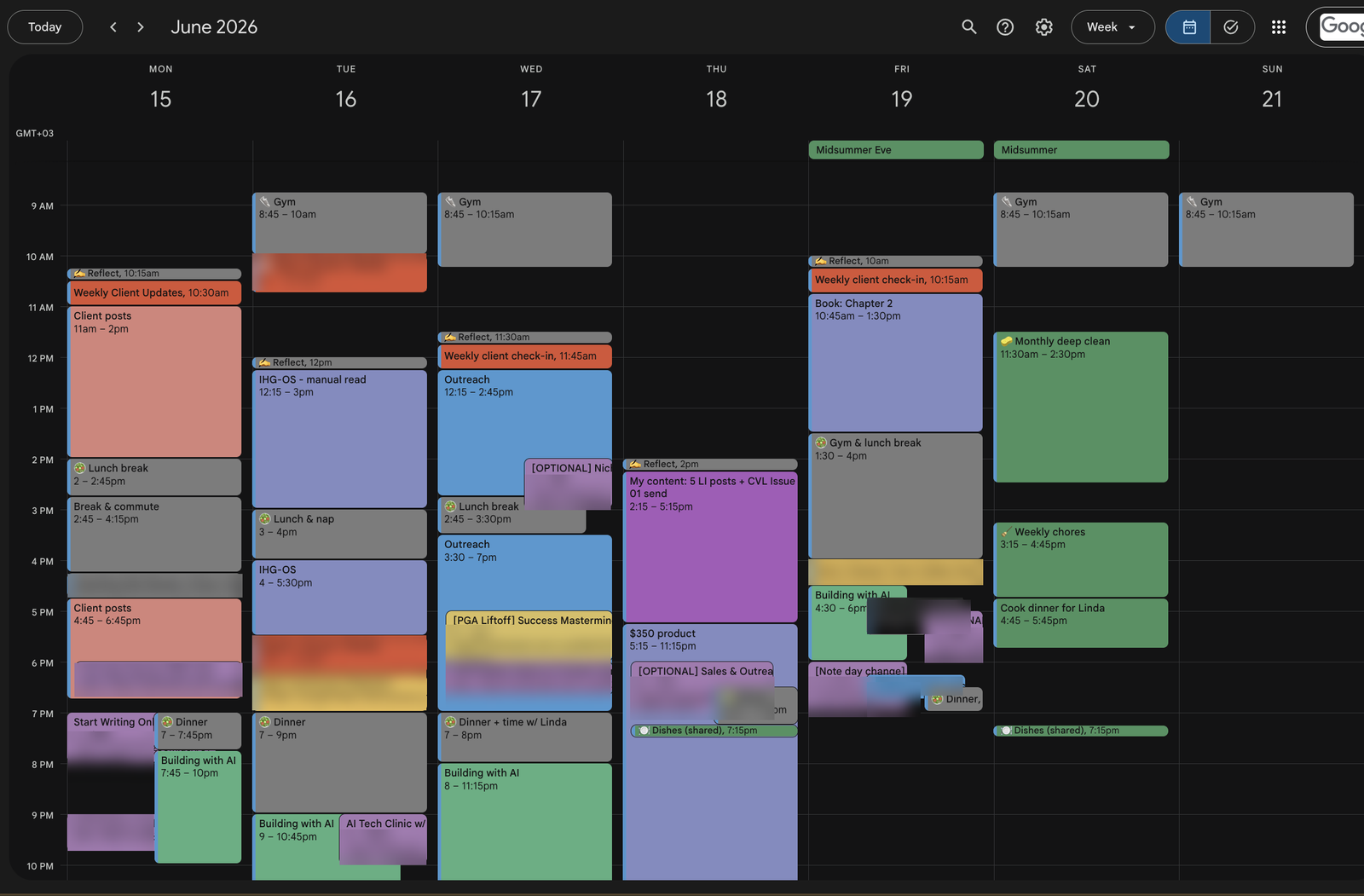Open Cook dinner for Linda event

coord(1081,622)
